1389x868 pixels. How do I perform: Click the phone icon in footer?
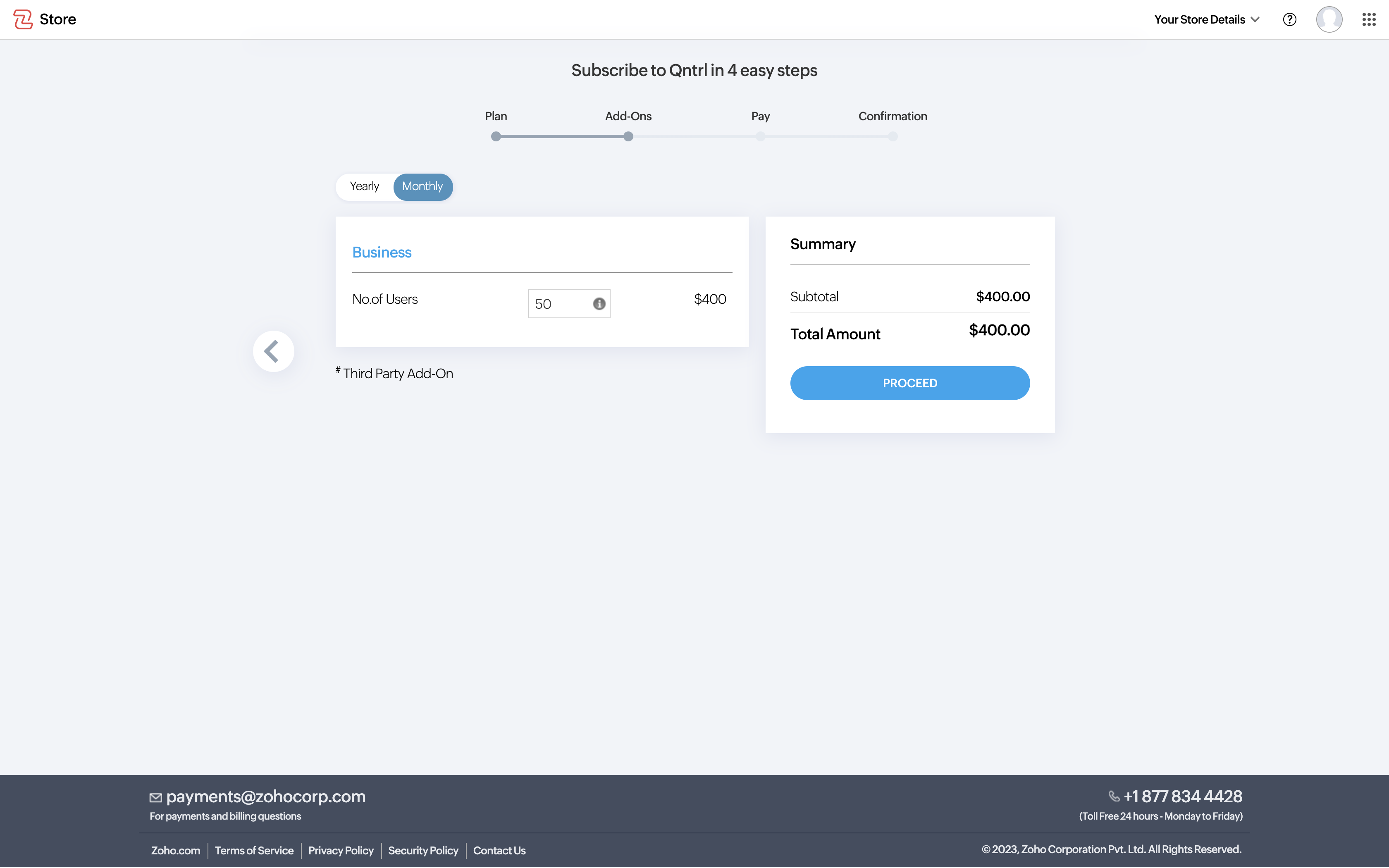pos(1114,796)
